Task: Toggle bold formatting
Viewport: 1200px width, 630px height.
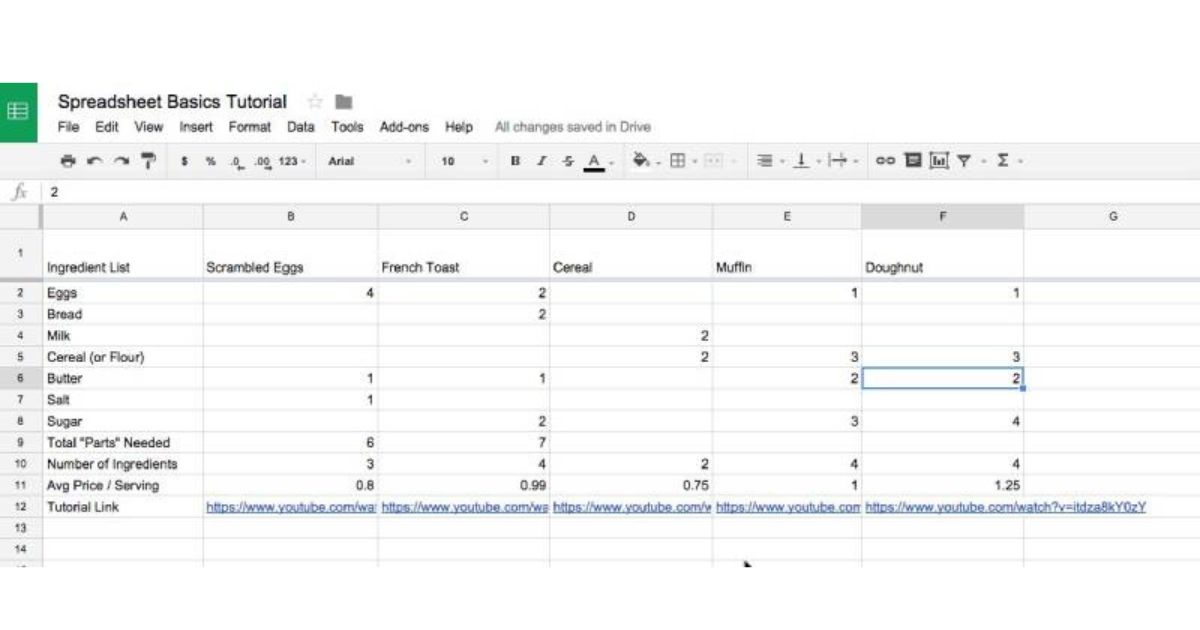Action: pyautogui.click(x=515, y=161)
